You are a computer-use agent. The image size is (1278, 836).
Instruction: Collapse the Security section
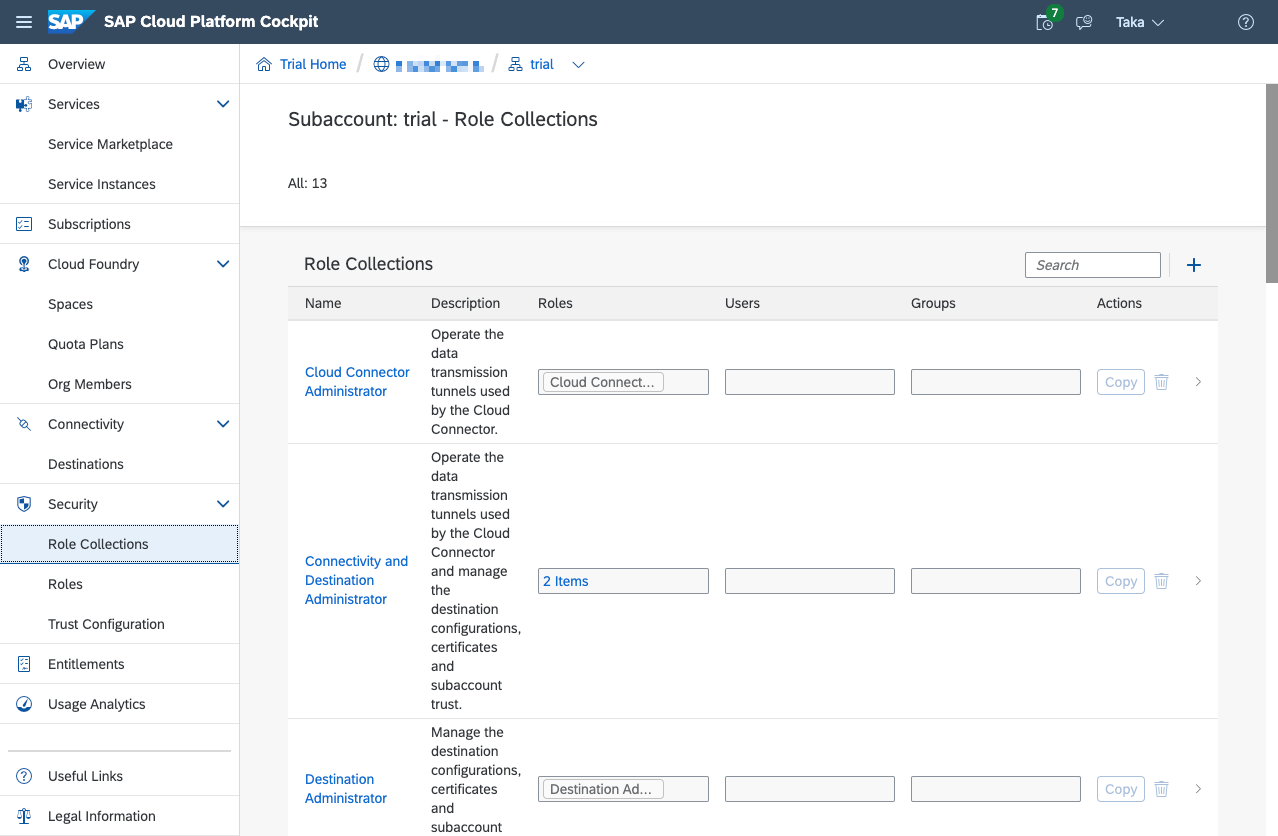point(223,504)
